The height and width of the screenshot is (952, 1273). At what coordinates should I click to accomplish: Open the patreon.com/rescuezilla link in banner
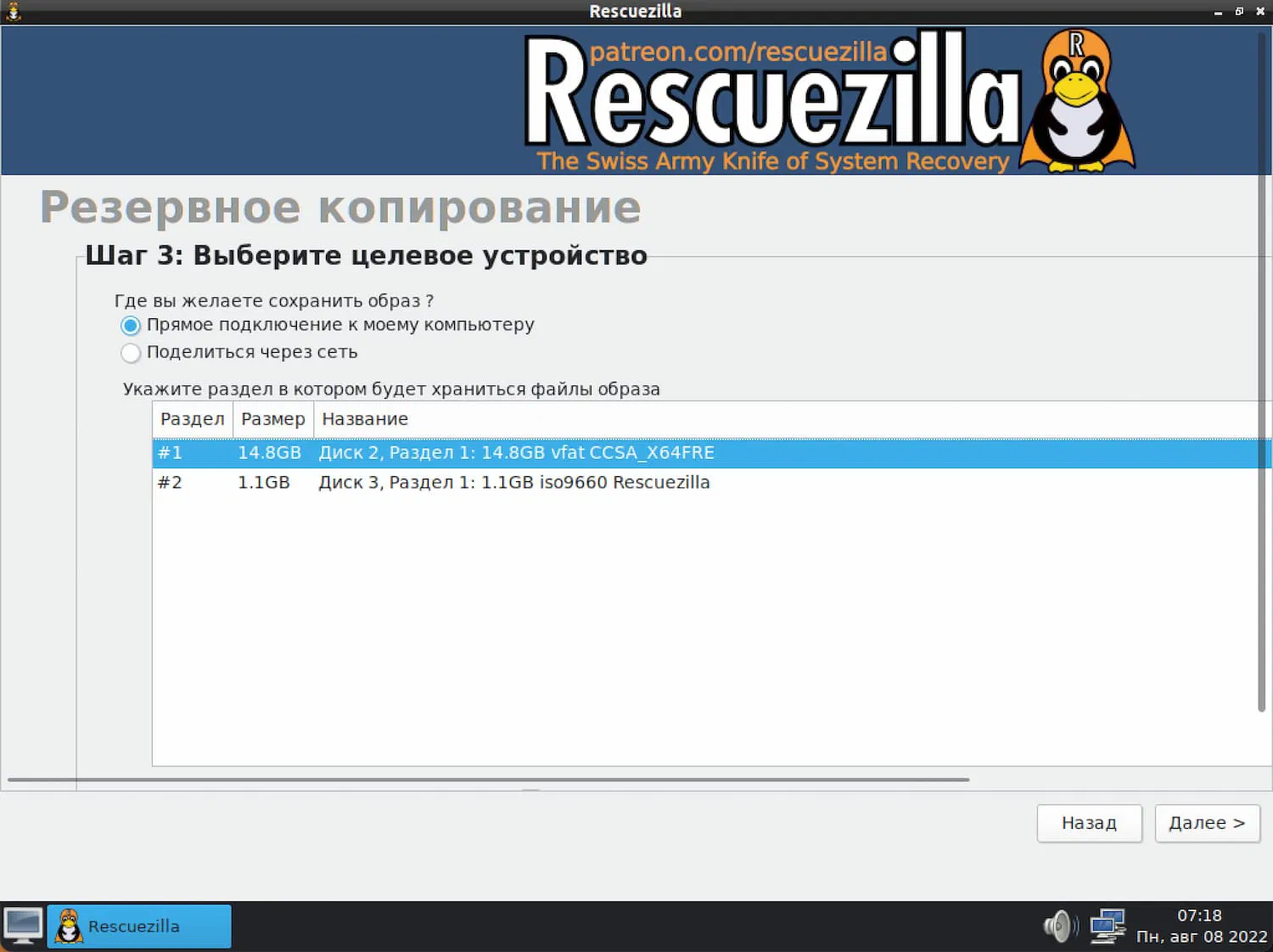coord(737,52)
